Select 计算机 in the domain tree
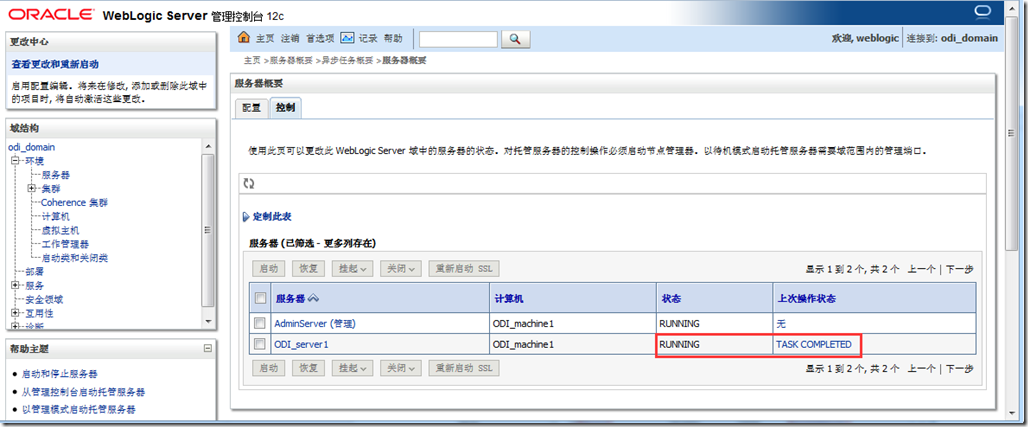The height and width of the screenshot is (427, 1028). [x=56, y=216]
